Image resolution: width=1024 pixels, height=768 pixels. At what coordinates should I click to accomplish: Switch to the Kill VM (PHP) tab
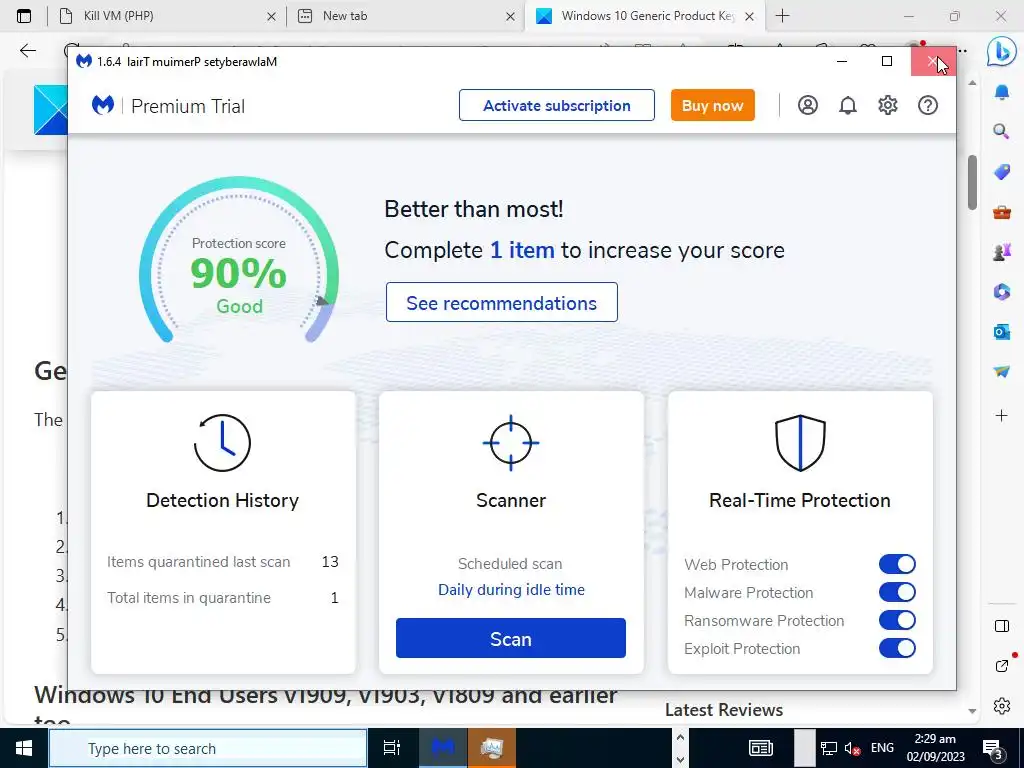167,16
